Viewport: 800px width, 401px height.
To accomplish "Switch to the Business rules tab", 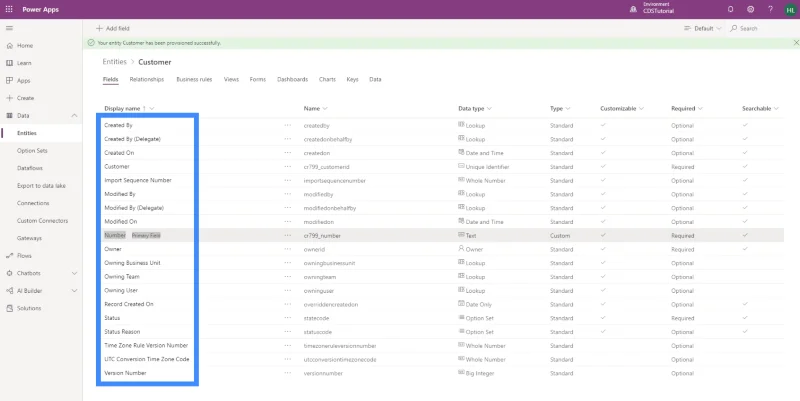I will pos(194,80).
